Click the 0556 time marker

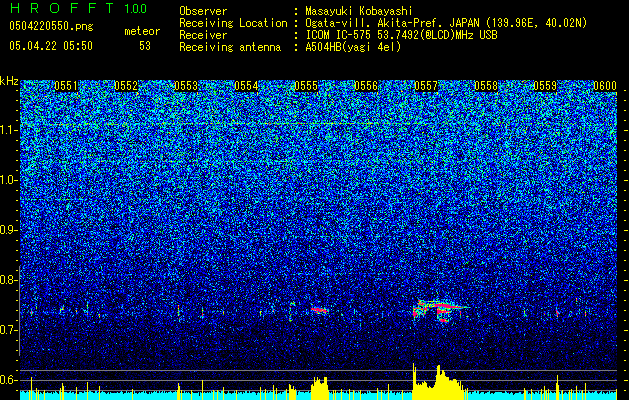(x=366, y=86)
